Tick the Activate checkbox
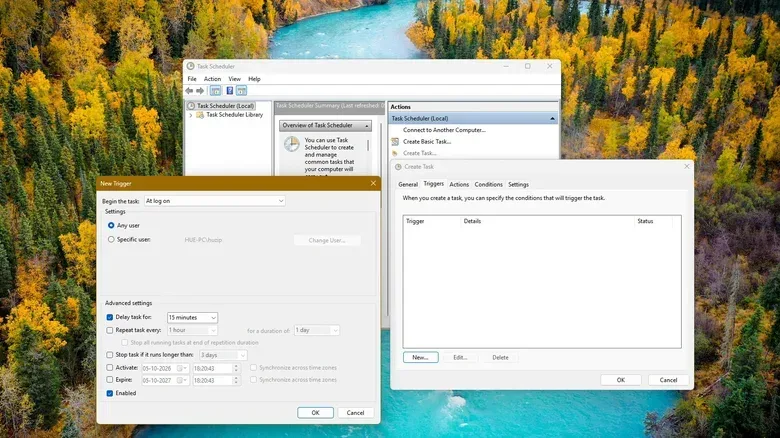This screenshot has width=780, height=438. [x=109, y=368]
